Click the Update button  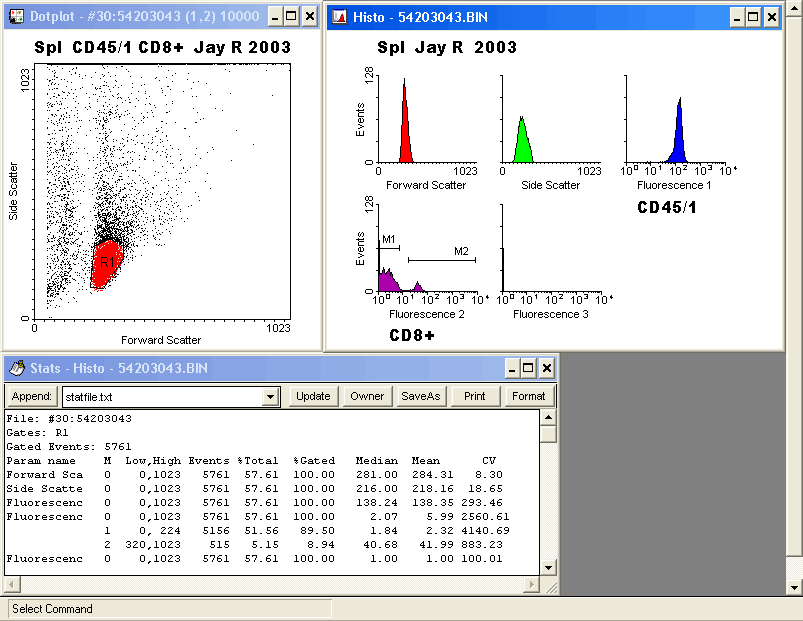click(x=313, y=396)
